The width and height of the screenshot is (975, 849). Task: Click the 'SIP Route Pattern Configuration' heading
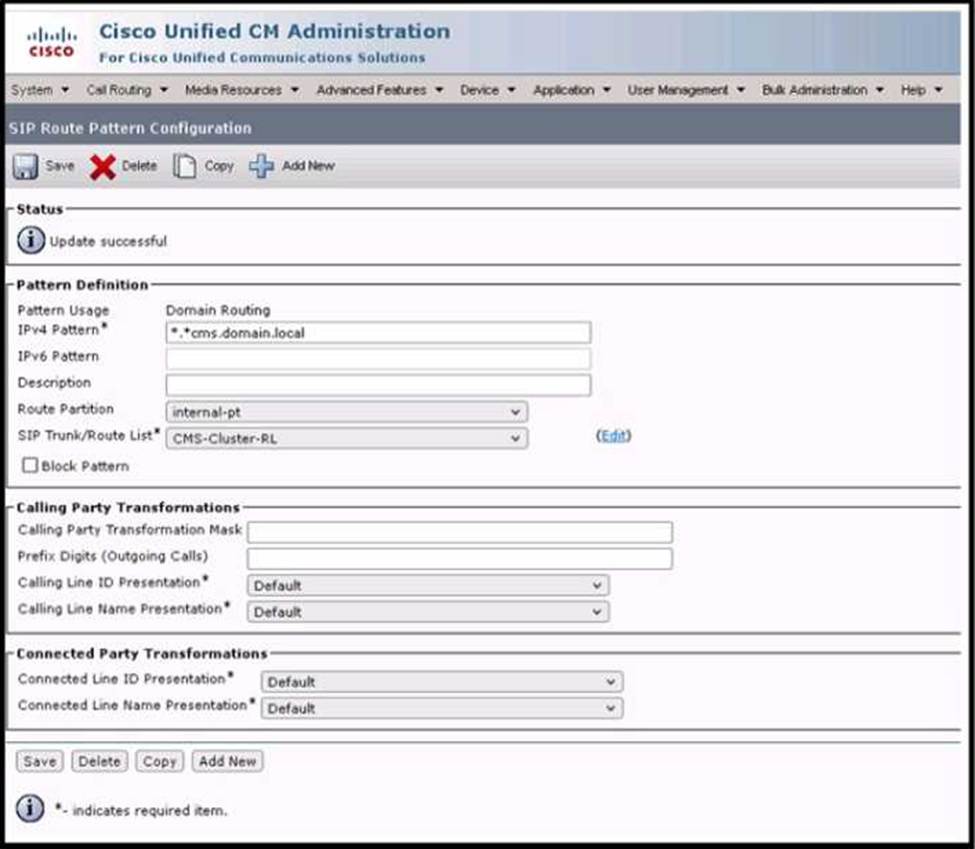[130, 128]
